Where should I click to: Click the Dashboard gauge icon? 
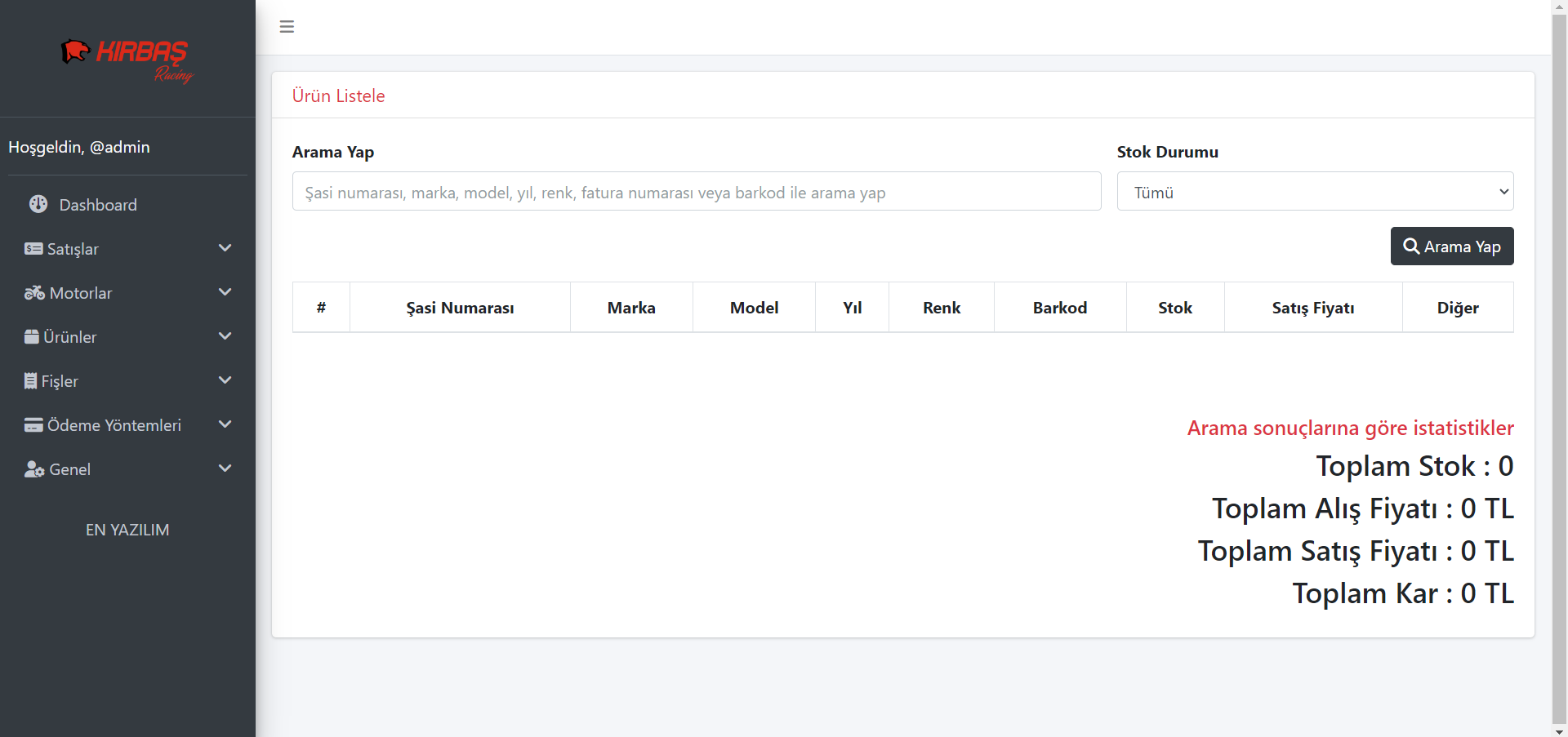click(38, 204)
